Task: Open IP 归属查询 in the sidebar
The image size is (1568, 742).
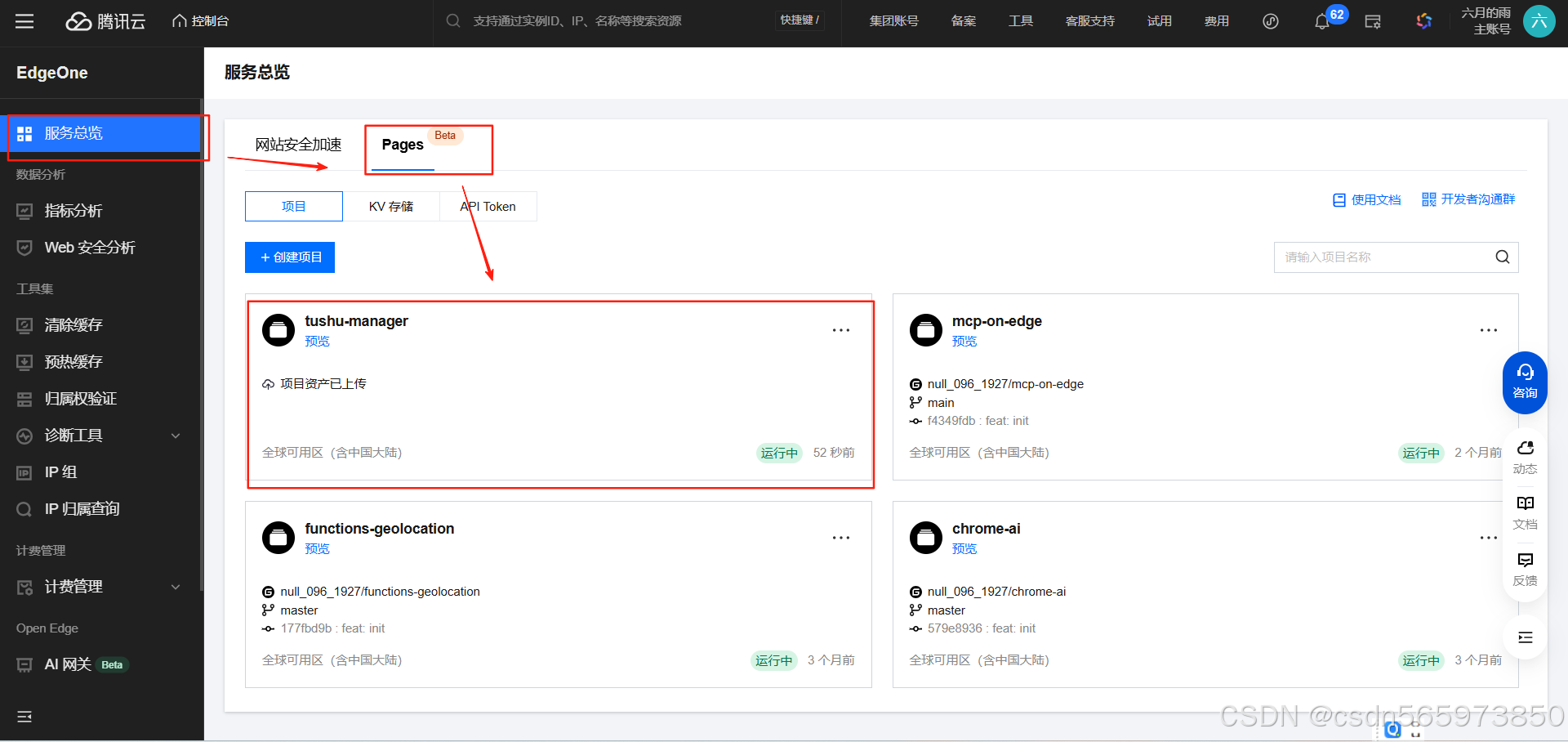Action: [x=101, y=509]
